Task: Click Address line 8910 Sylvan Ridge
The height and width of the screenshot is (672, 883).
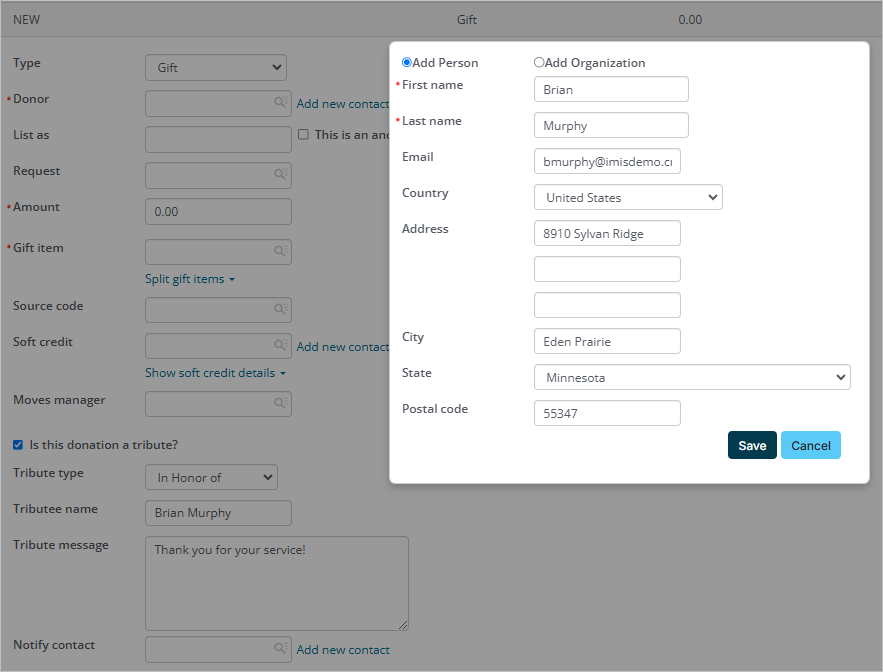Action: click(x=607, y=234)
